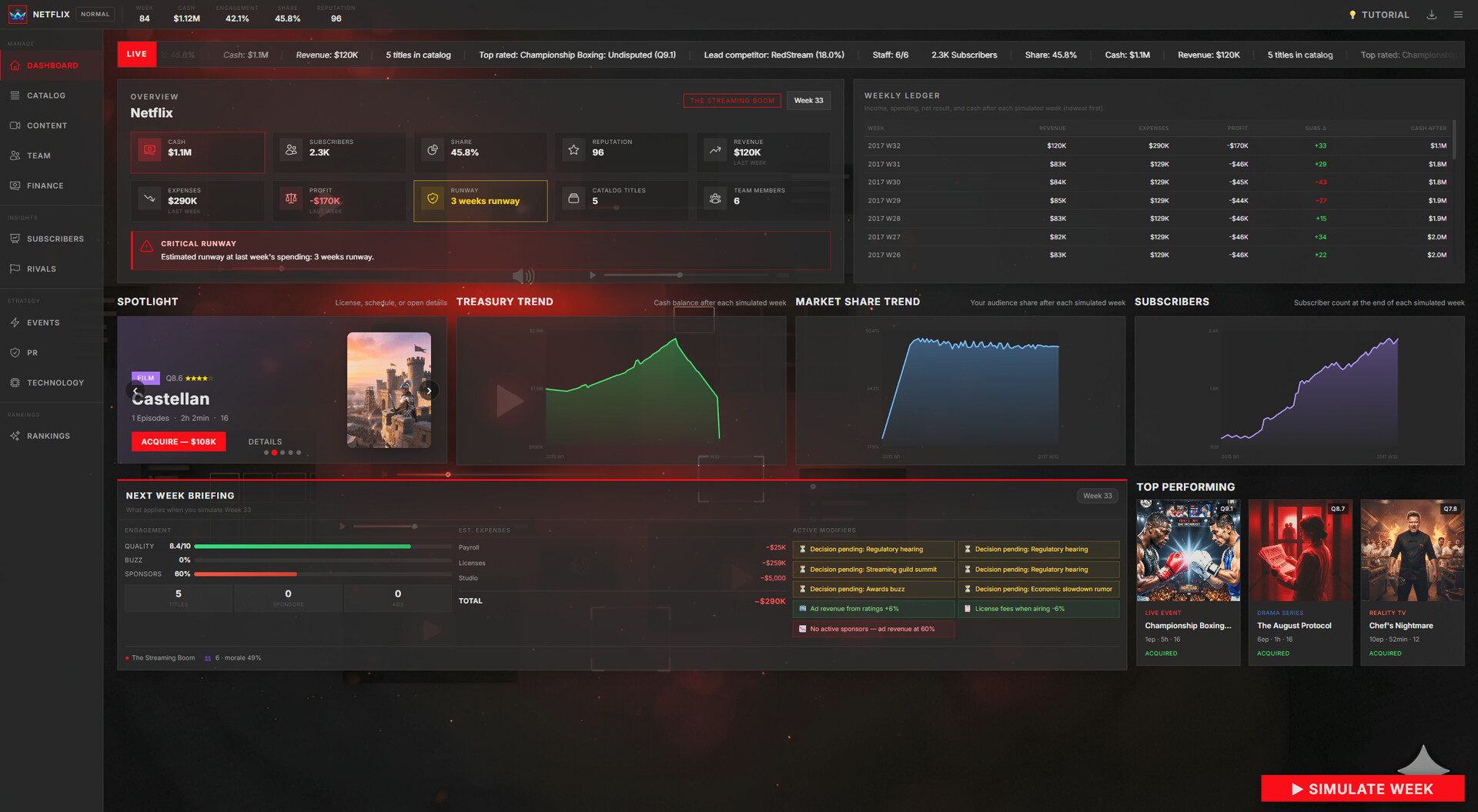Click the Runway shield icon tile
Image resolution: width=1478 pixels, height=812 pixels.
[433, 199]
